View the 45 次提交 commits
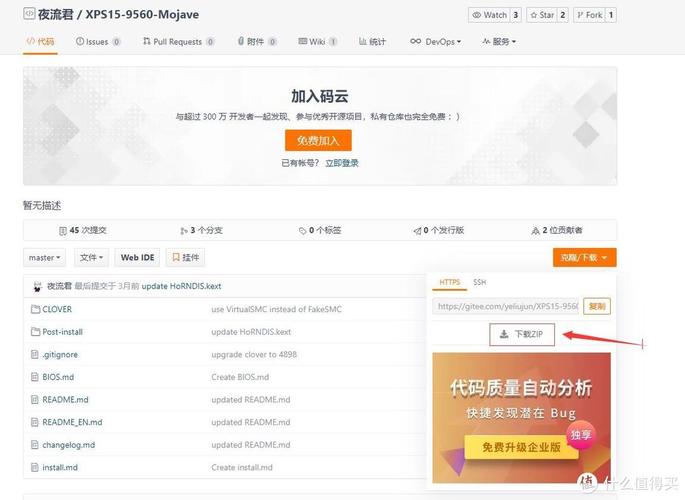This screenshot has width=685, height=500. pyautogui.click(x=83, y=230)
